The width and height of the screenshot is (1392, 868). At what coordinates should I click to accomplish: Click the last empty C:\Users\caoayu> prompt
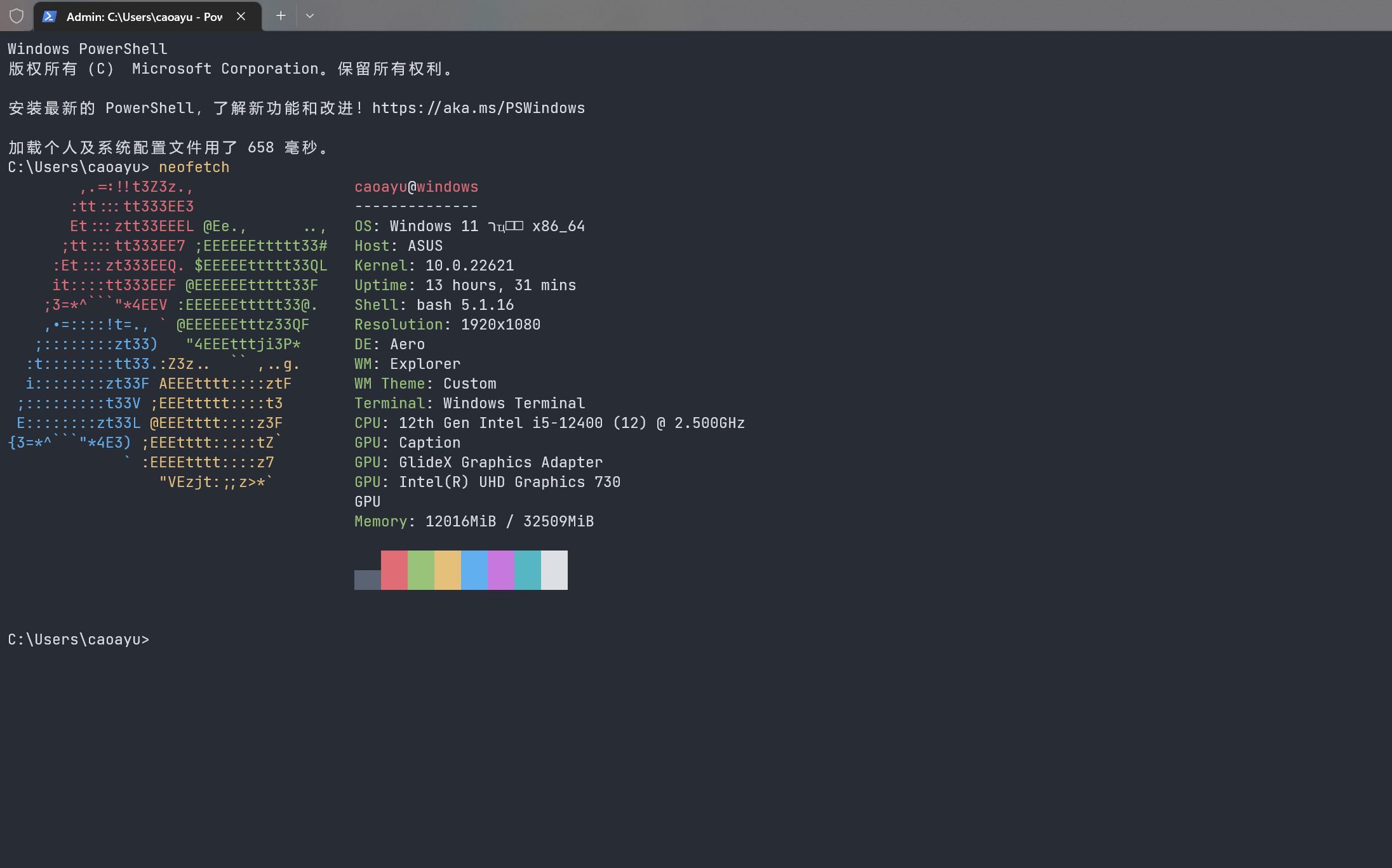coord(79,639)
